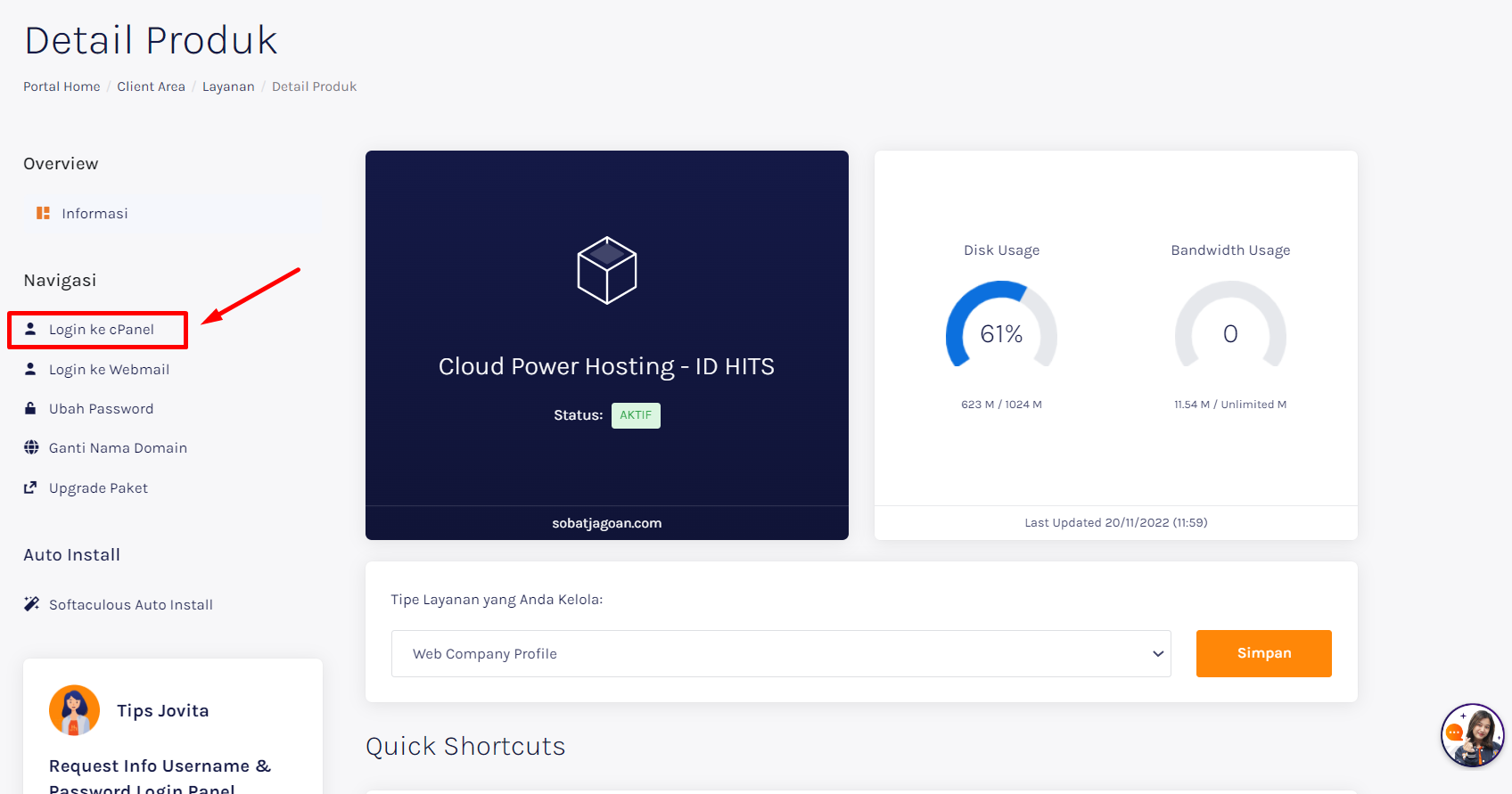The width and height of the screenshot is (1512, 794).
Task: Click the 623 M / 1024 M value
Action: coord(1001,405)
